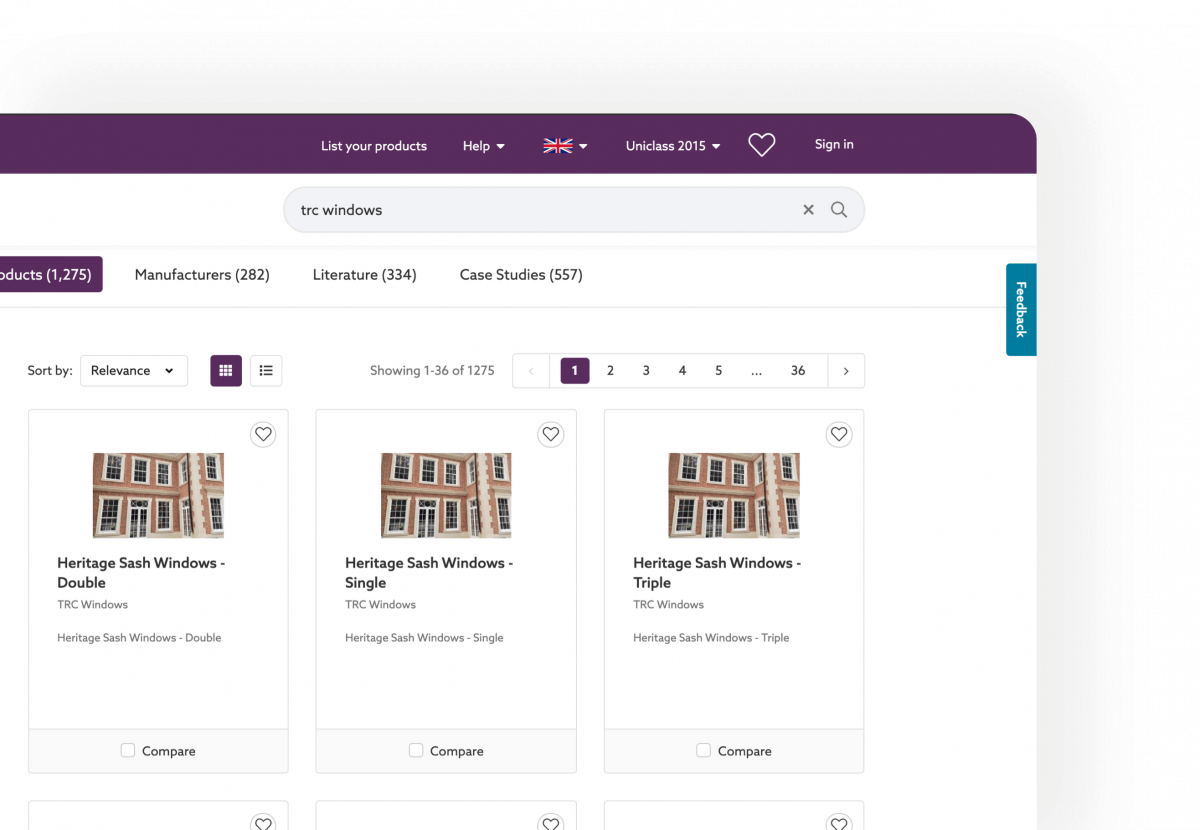Enable Compare on Heritage Sash Windows - Triple
The width and height of the screenshot is (1200, 830).
click(x=703, y=749)
